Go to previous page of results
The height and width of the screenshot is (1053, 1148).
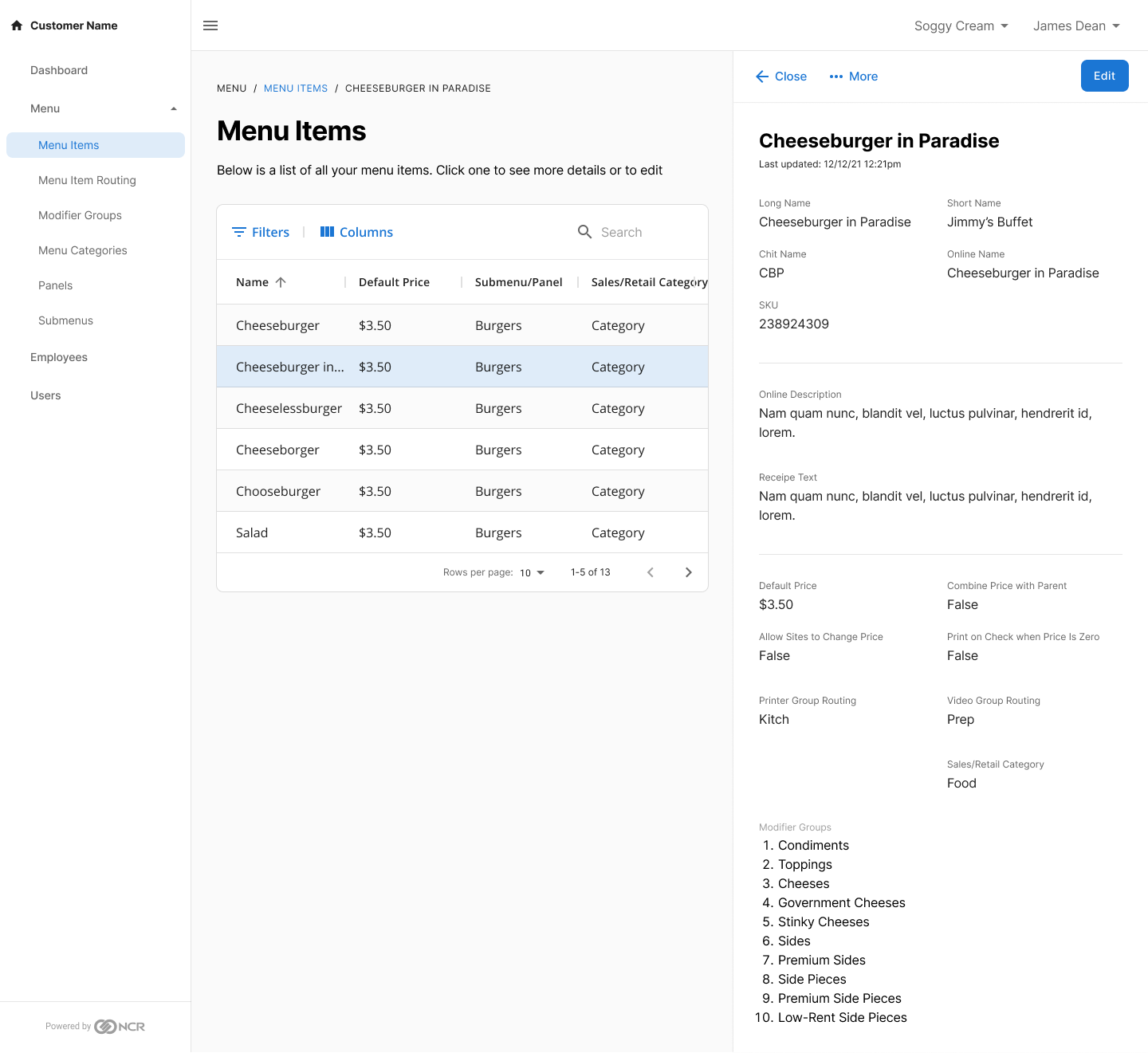tap(651, 572)
